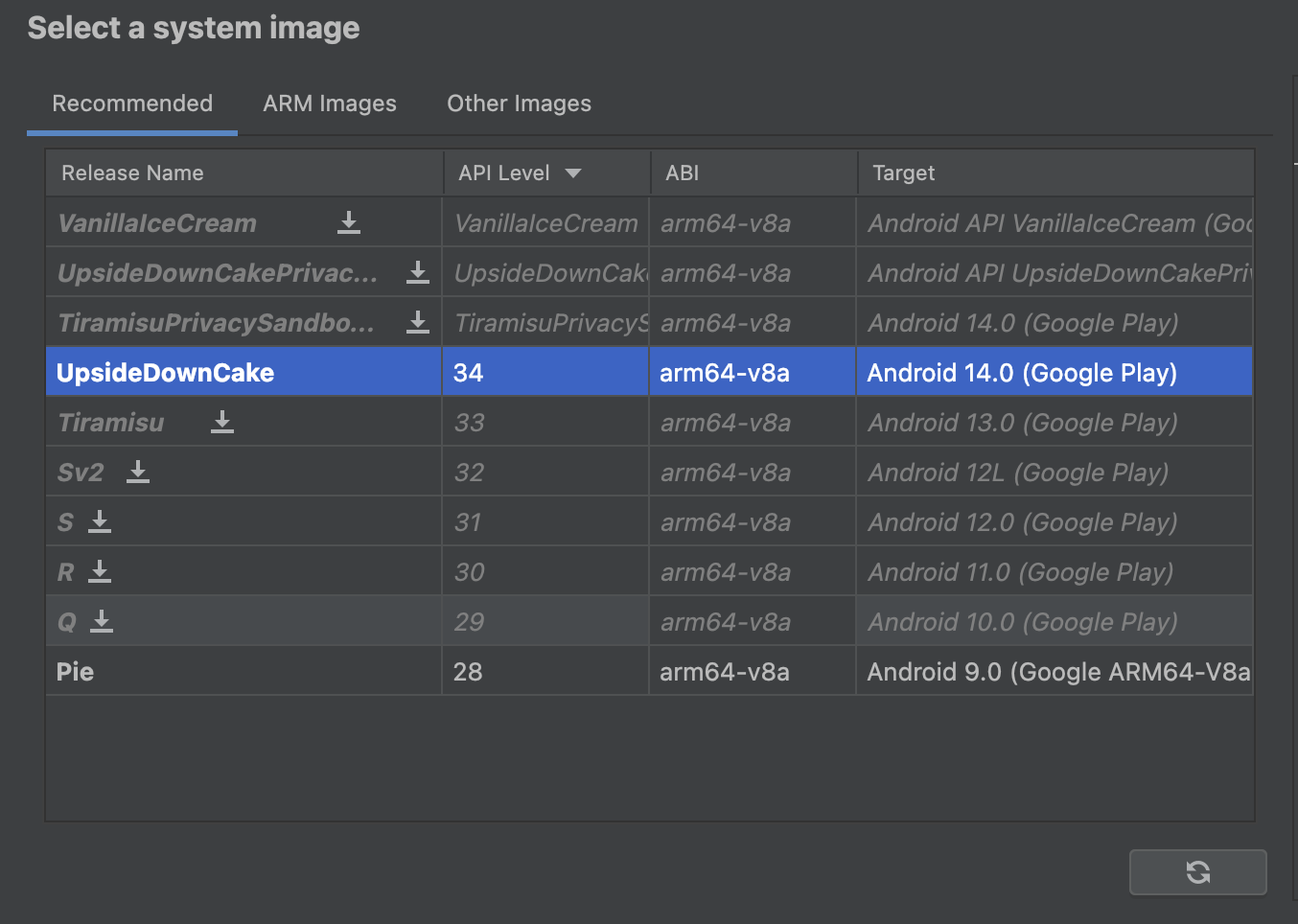Download the TiramisuPrivacySandbox image
This screenshot has height=924, width=1298.
tap(418, 323)
